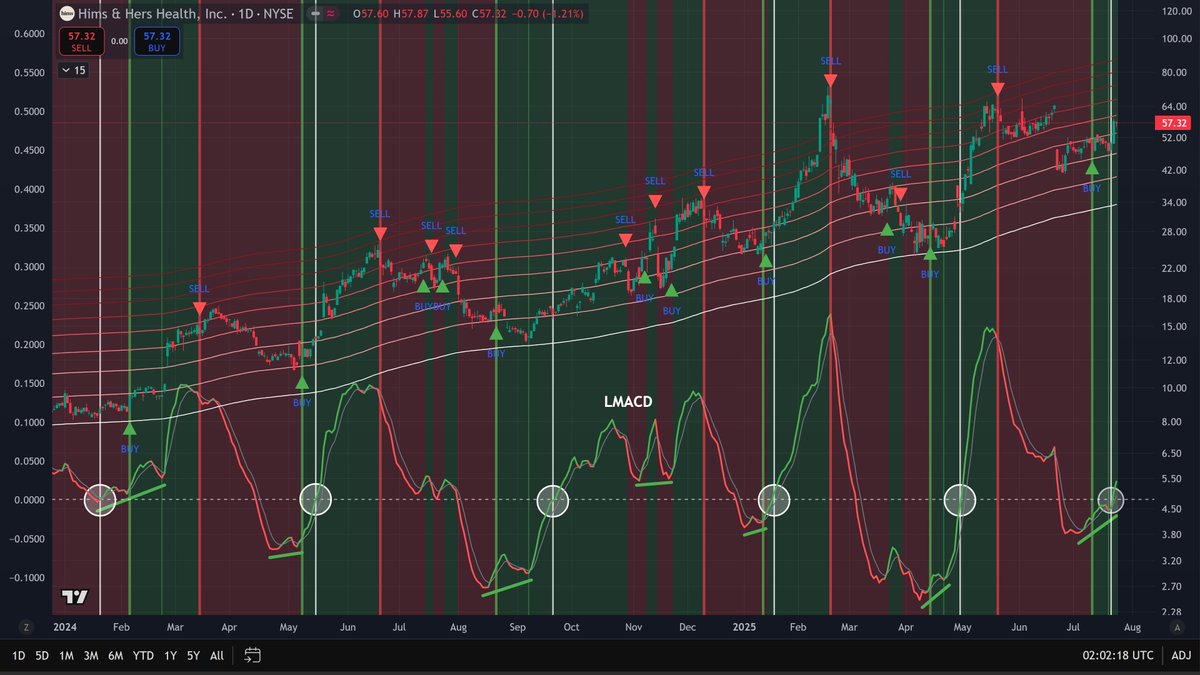
Task: Select the All time range
Action: (217, 656)
